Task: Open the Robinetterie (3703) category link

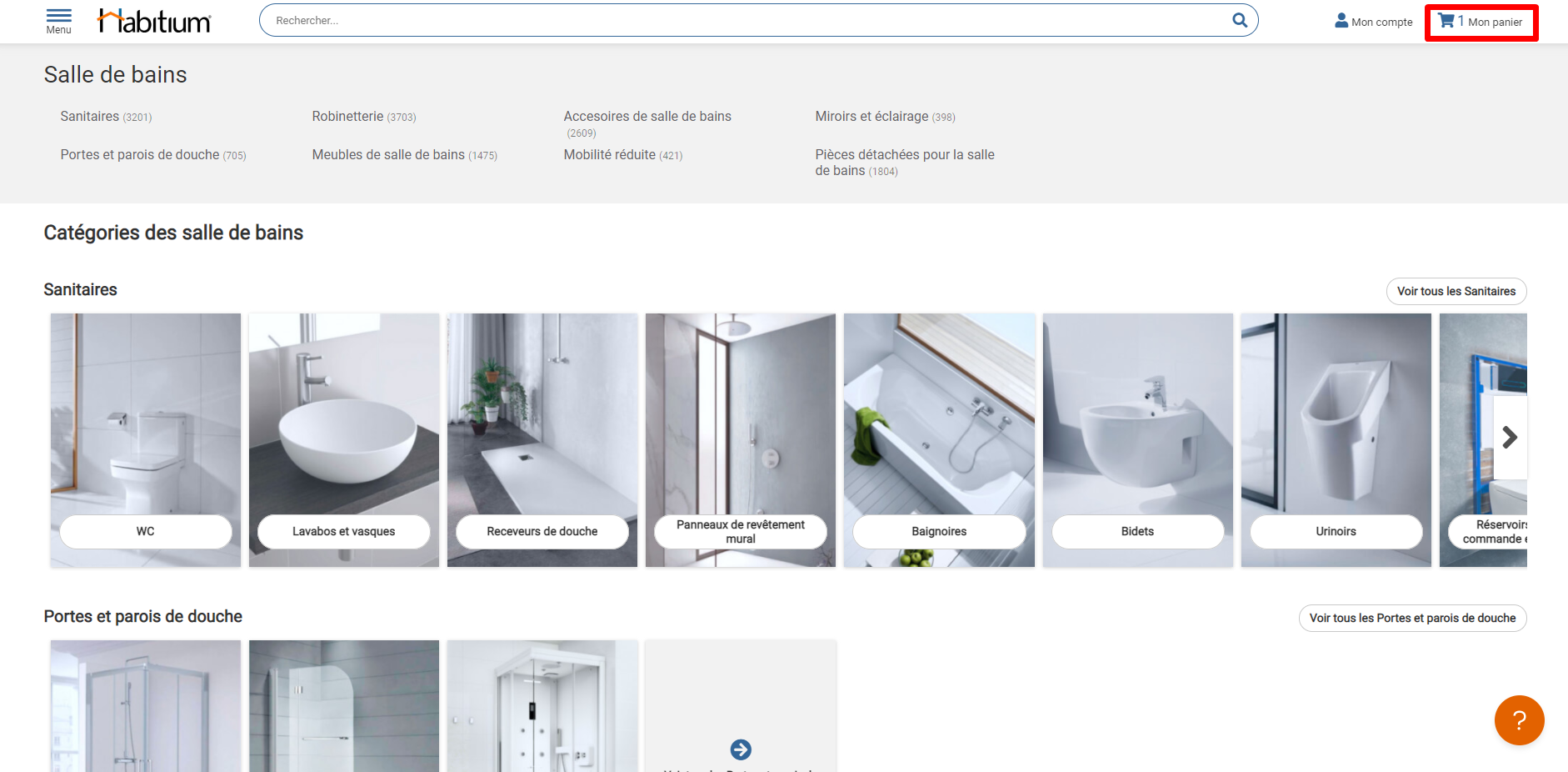Action: click(364, 117)
